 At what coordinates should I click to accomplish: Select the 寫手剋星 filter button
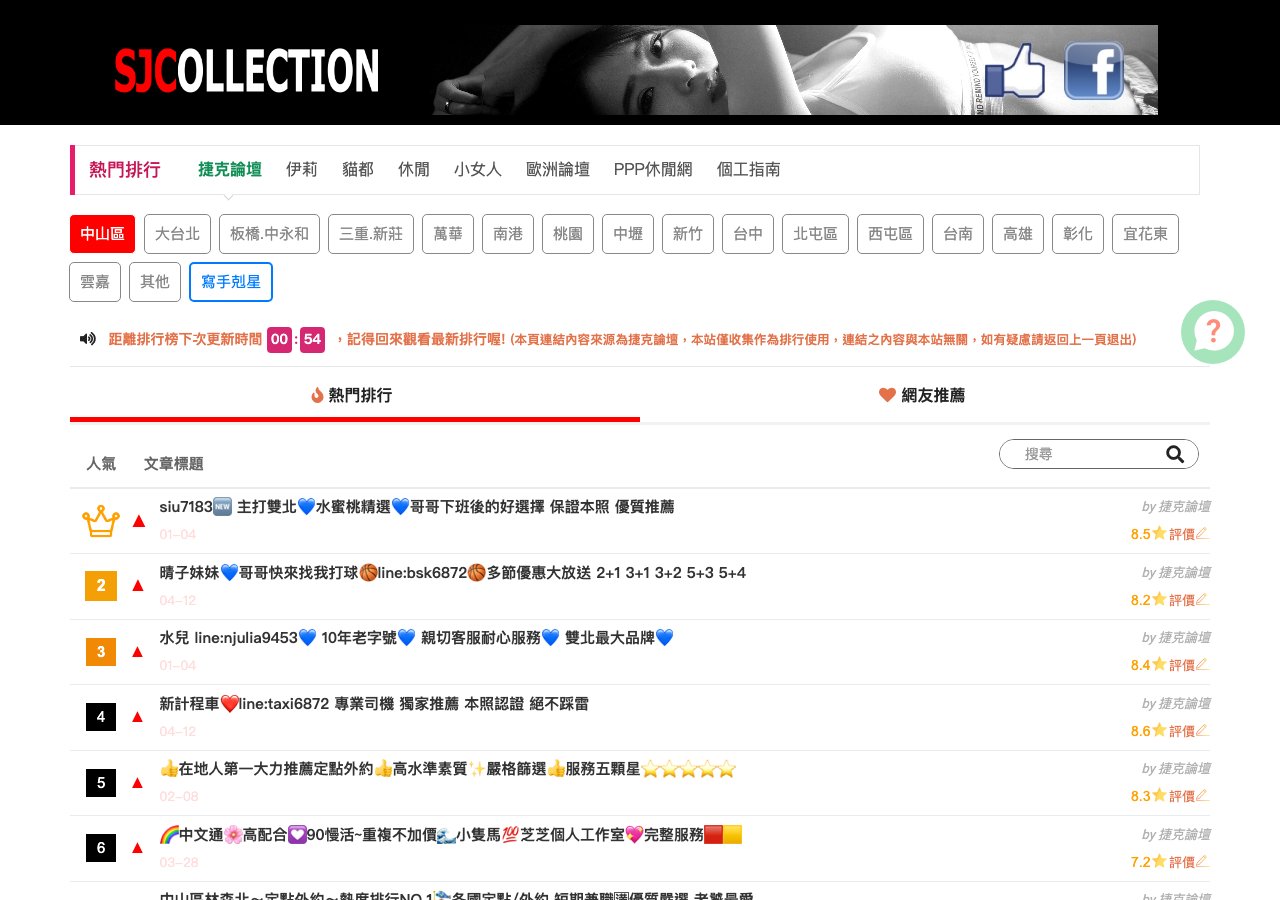point(230,282)
